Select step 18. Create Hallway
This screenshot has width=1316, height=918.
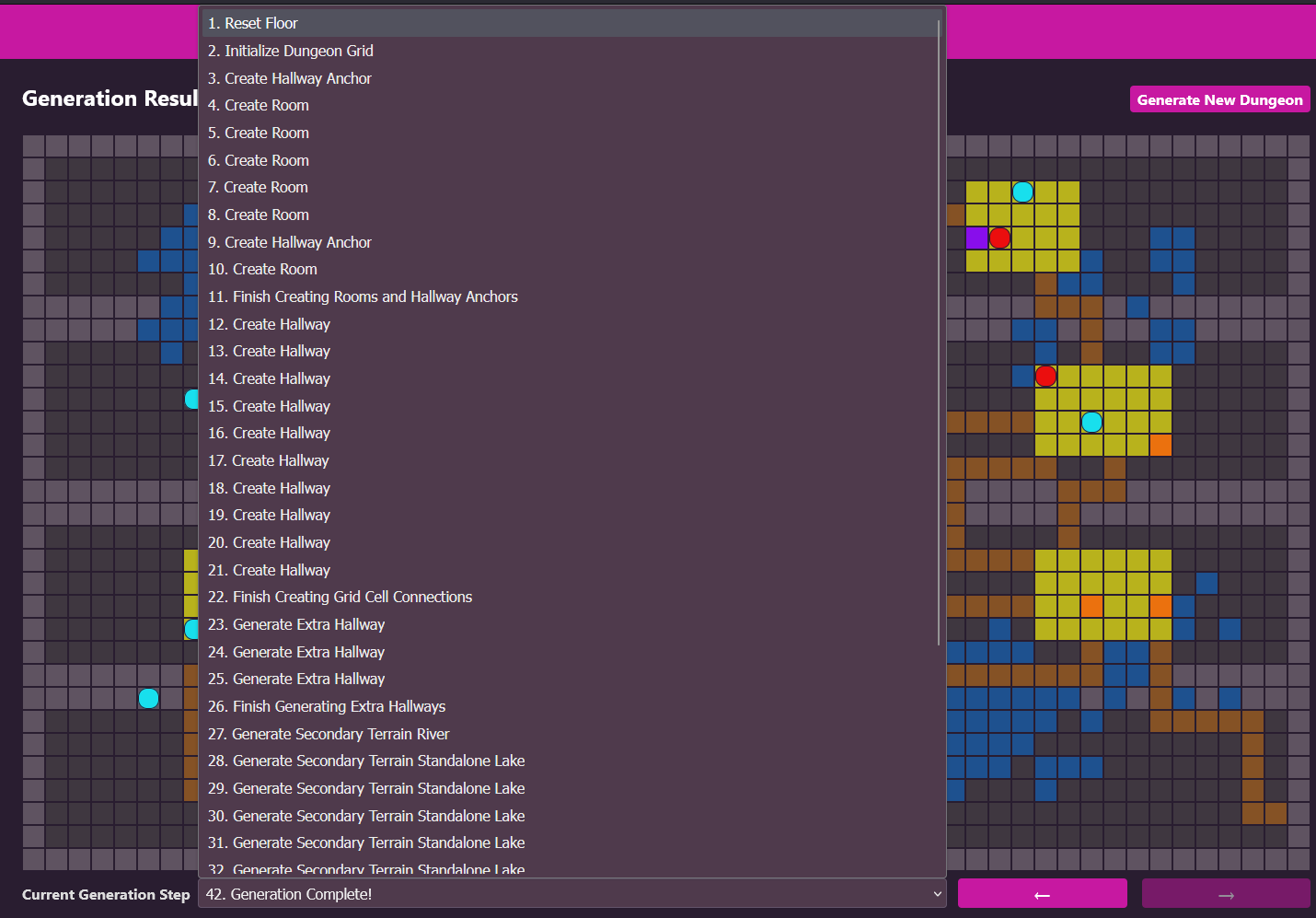coord(571,488)
